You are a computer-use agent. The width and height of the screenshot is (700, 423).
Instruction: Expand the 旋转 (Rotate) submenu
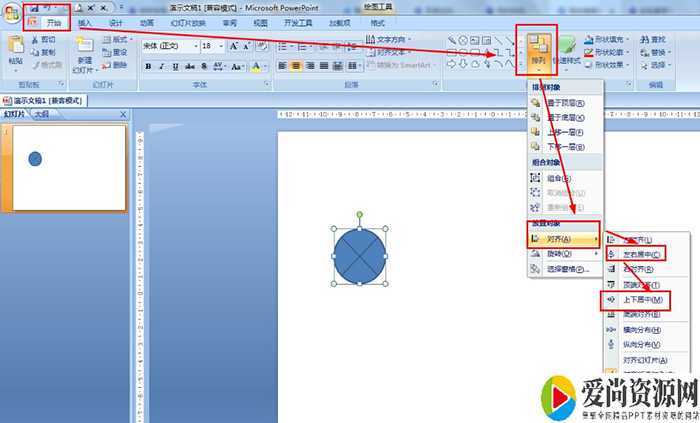(565, 254)
